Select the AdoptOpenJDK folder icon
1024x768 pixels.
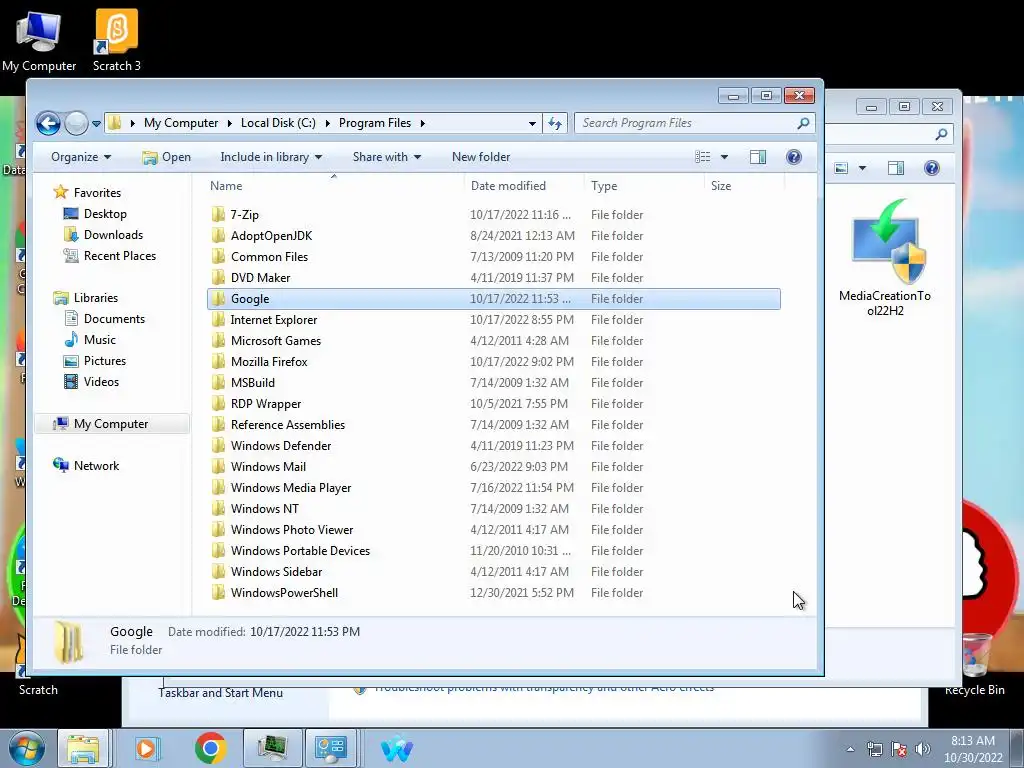click(218, 235)
